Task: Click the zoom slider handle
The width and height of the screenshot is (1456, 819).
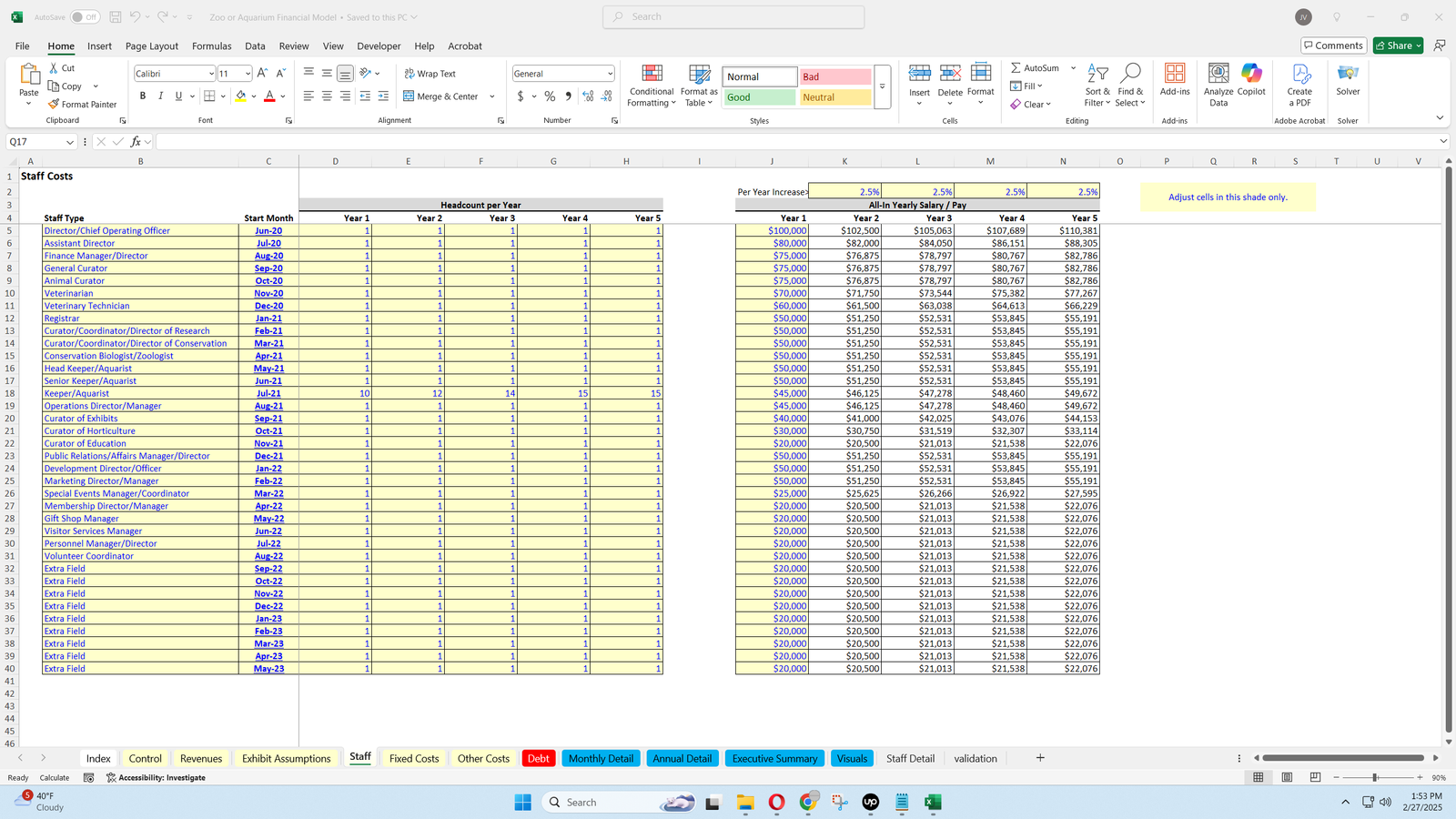Action: [x=1375, y=778]
